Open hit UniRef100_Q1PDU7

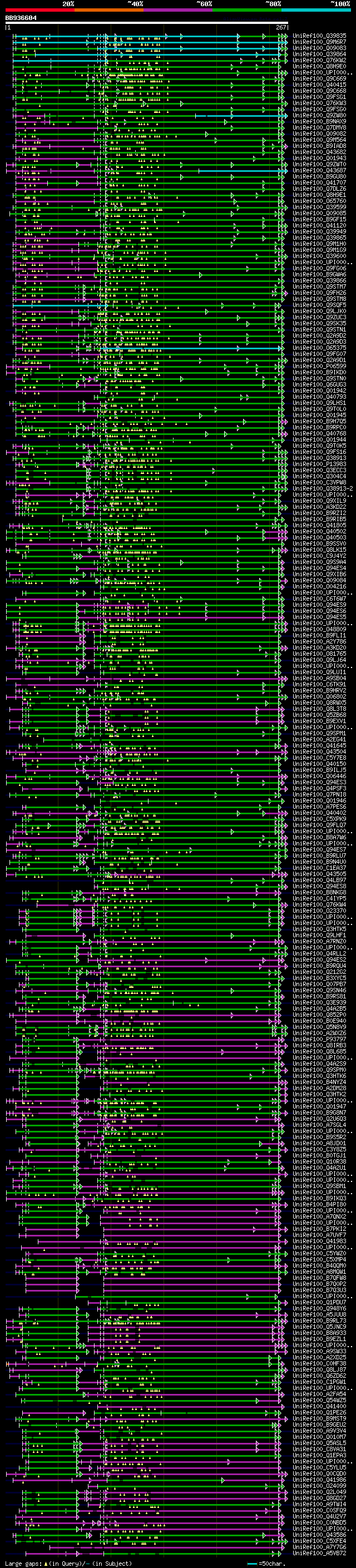(319, 1303)
